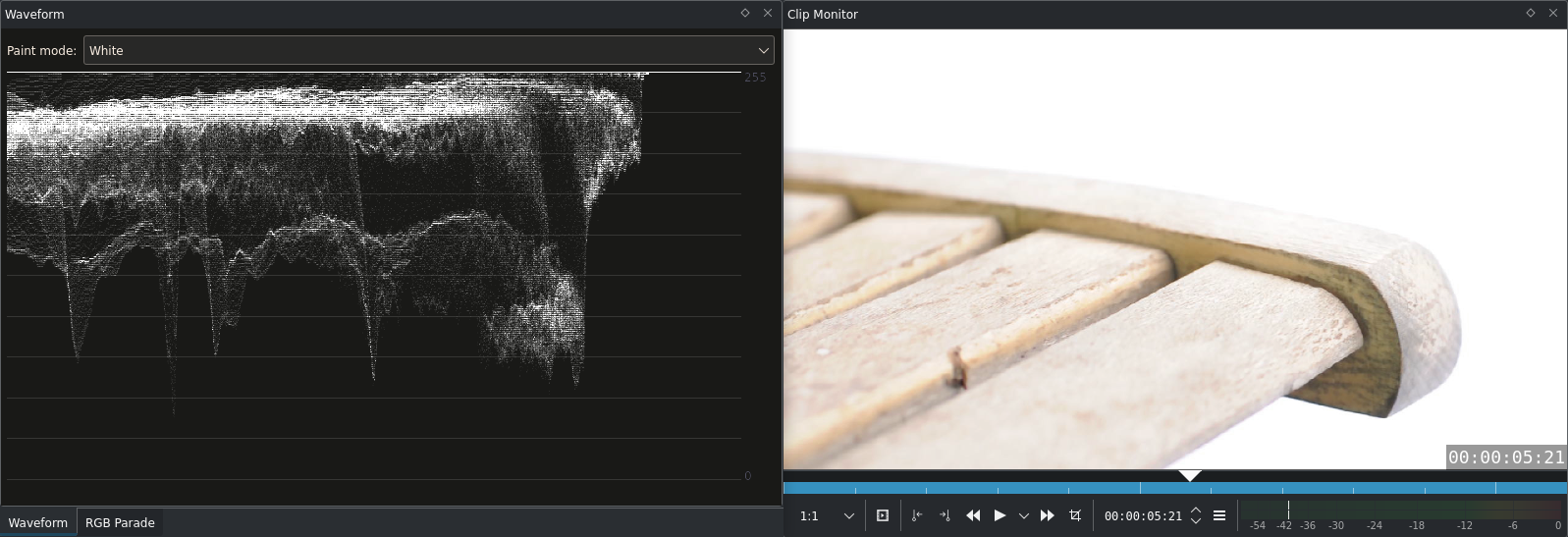
Task: Close the Waveform panel
Action: coord(767,14)
